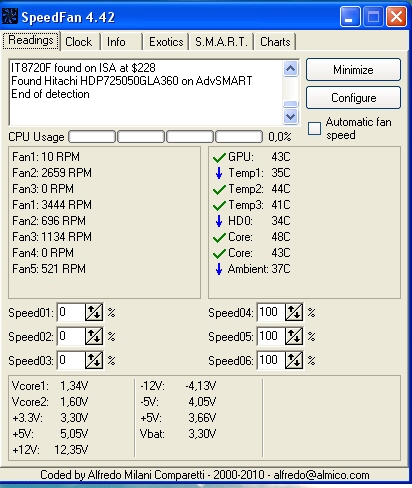Click the green check icon next to GPU
The width and height of the screenshot is (412, 488).
coord(219,157)
